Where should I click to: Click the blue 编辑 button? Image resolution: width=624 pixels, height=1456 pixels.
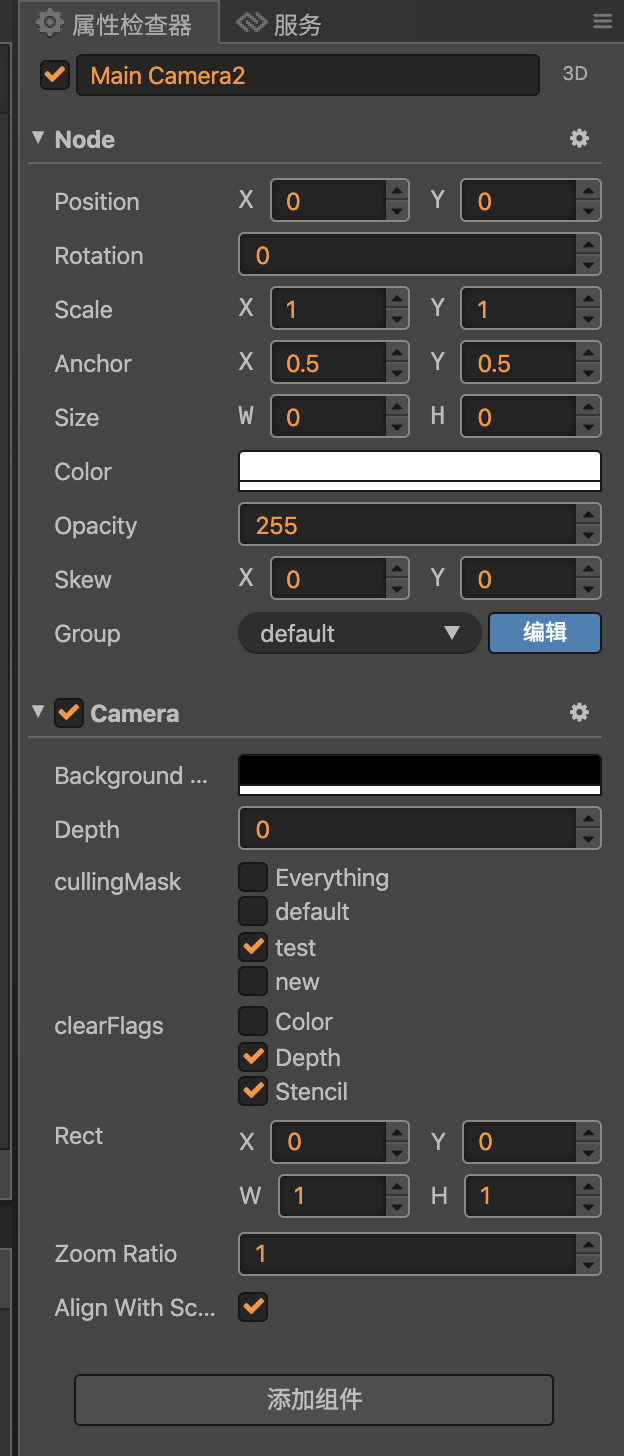click(x=545, y=633)
